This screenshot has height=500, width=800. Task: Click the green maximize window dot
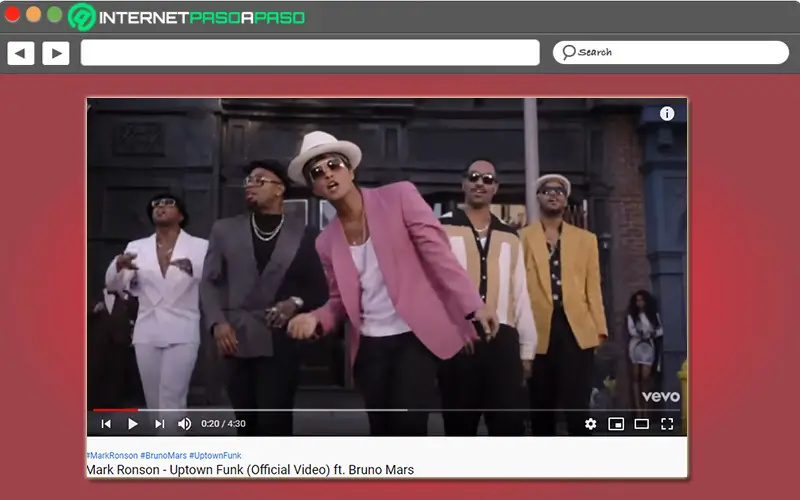click(x=54, y=14)
